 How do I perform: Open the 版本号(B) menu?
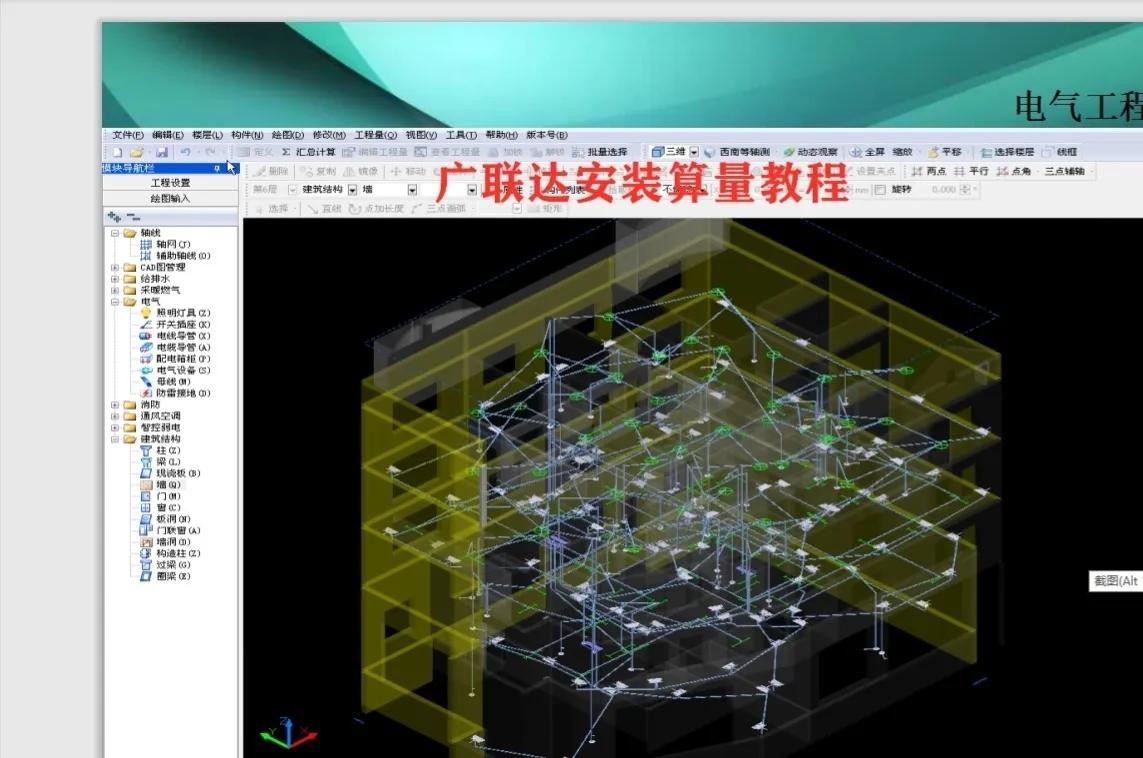(x=547, y=135)
